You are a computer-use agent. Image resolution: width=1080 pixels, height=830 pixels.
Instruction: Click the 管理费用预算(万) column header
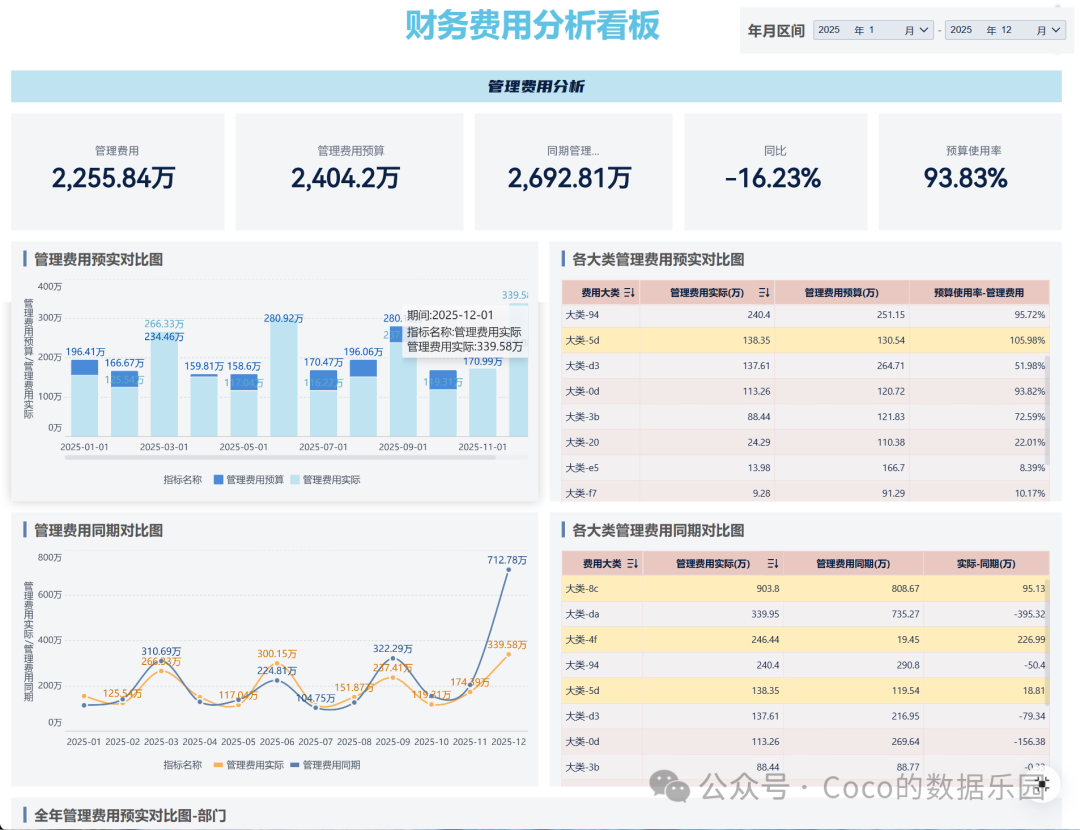[x=842, y=293]
